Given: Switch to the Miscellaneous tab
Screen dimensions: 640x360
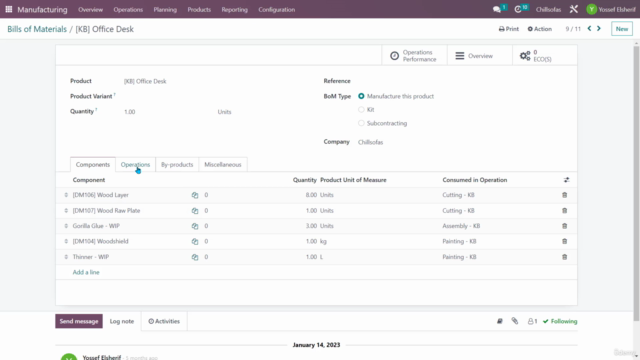Looking at the screenshot, I should [223, 164].
